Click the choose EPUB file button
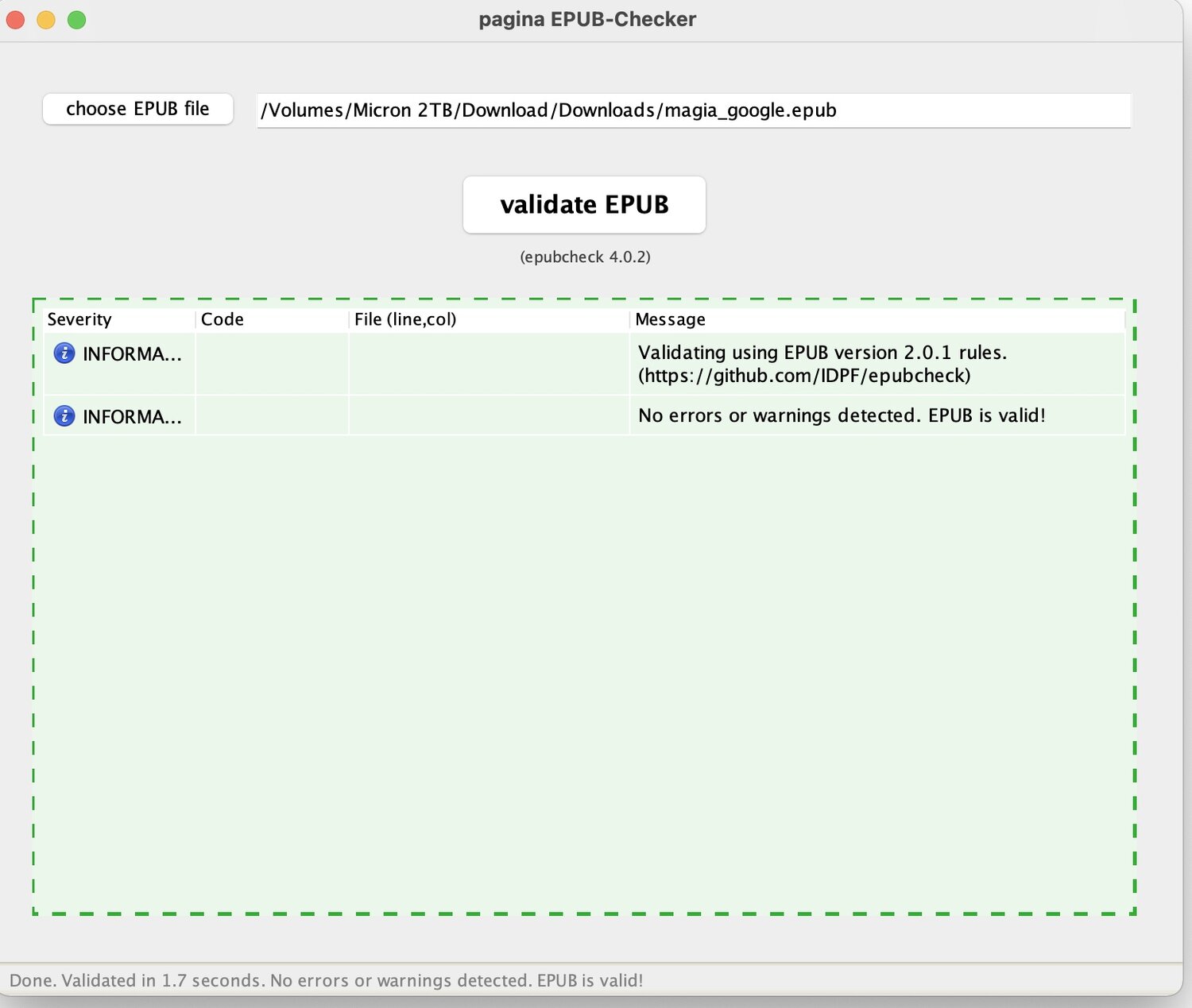The image size is (1192, 1008). coord(137,109)
